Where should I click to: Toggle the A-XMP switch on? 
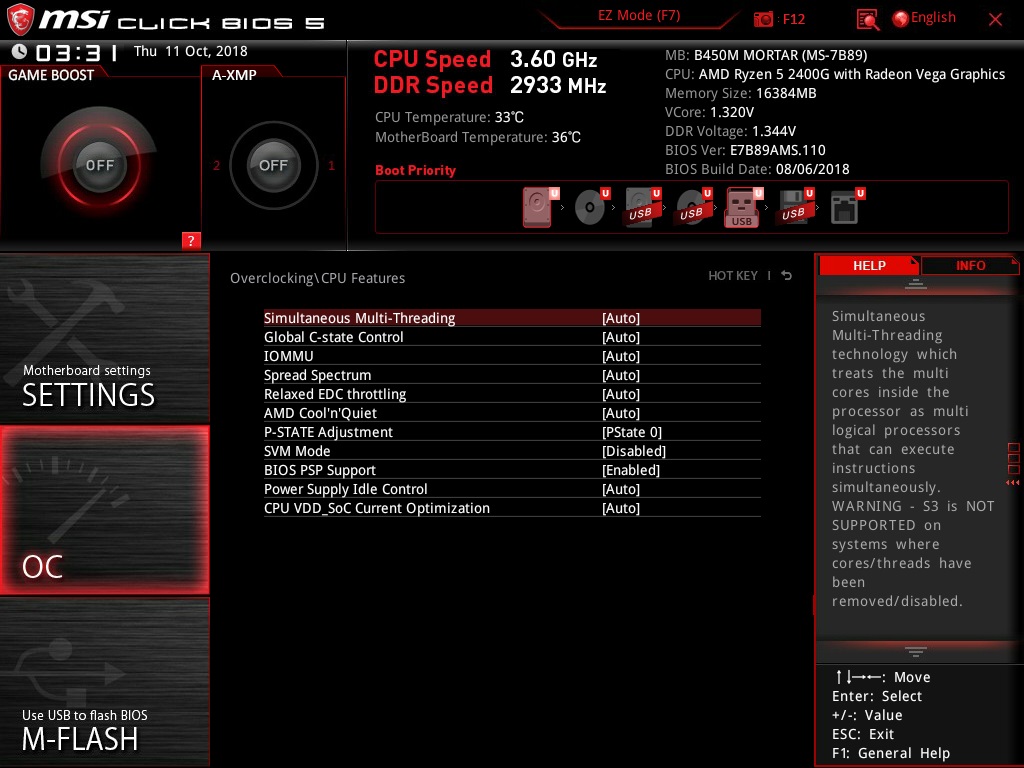pos(273,165)
